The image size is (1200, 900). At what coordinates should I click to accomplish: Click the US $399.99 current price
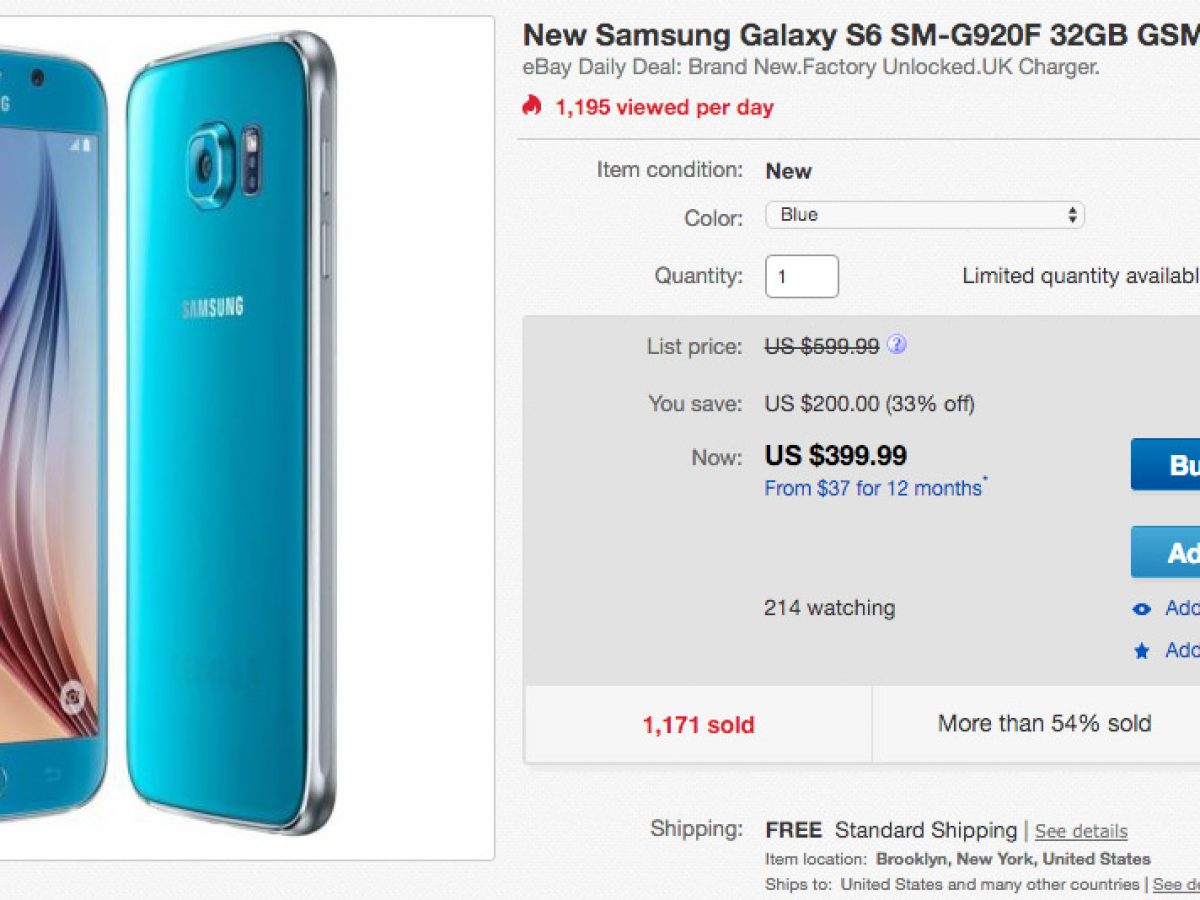click(836, 456)
